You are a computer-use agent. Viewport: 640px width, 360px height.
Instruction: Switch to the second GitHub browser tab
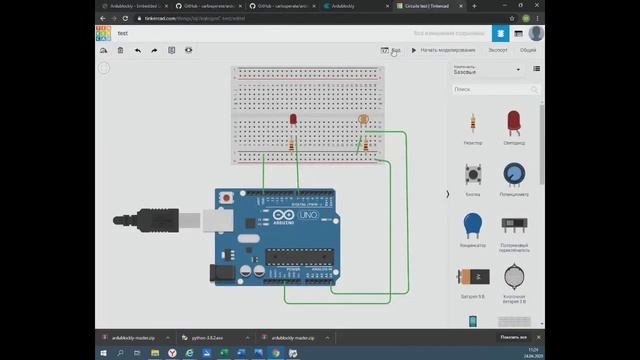pos(281,6)
